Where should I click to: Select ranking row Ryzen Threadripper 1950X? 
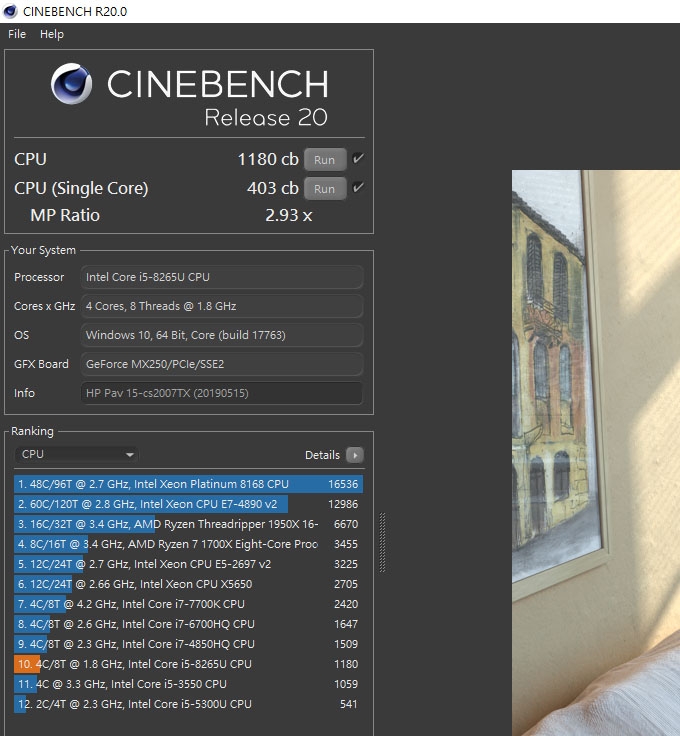pos(188,524)
